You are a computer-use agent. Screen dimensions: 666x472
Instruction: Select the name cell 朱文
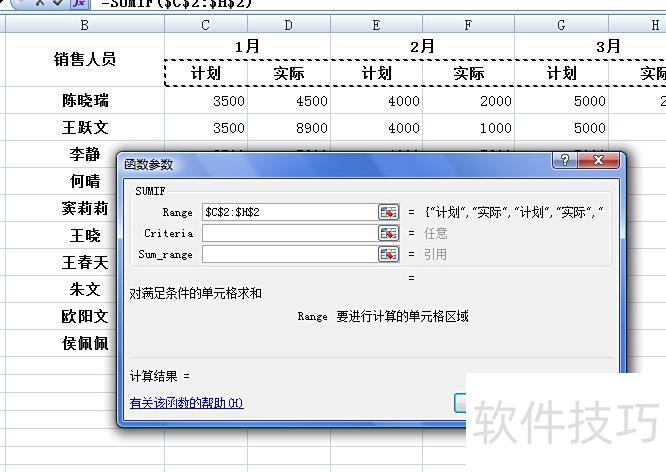pos(85,289)
